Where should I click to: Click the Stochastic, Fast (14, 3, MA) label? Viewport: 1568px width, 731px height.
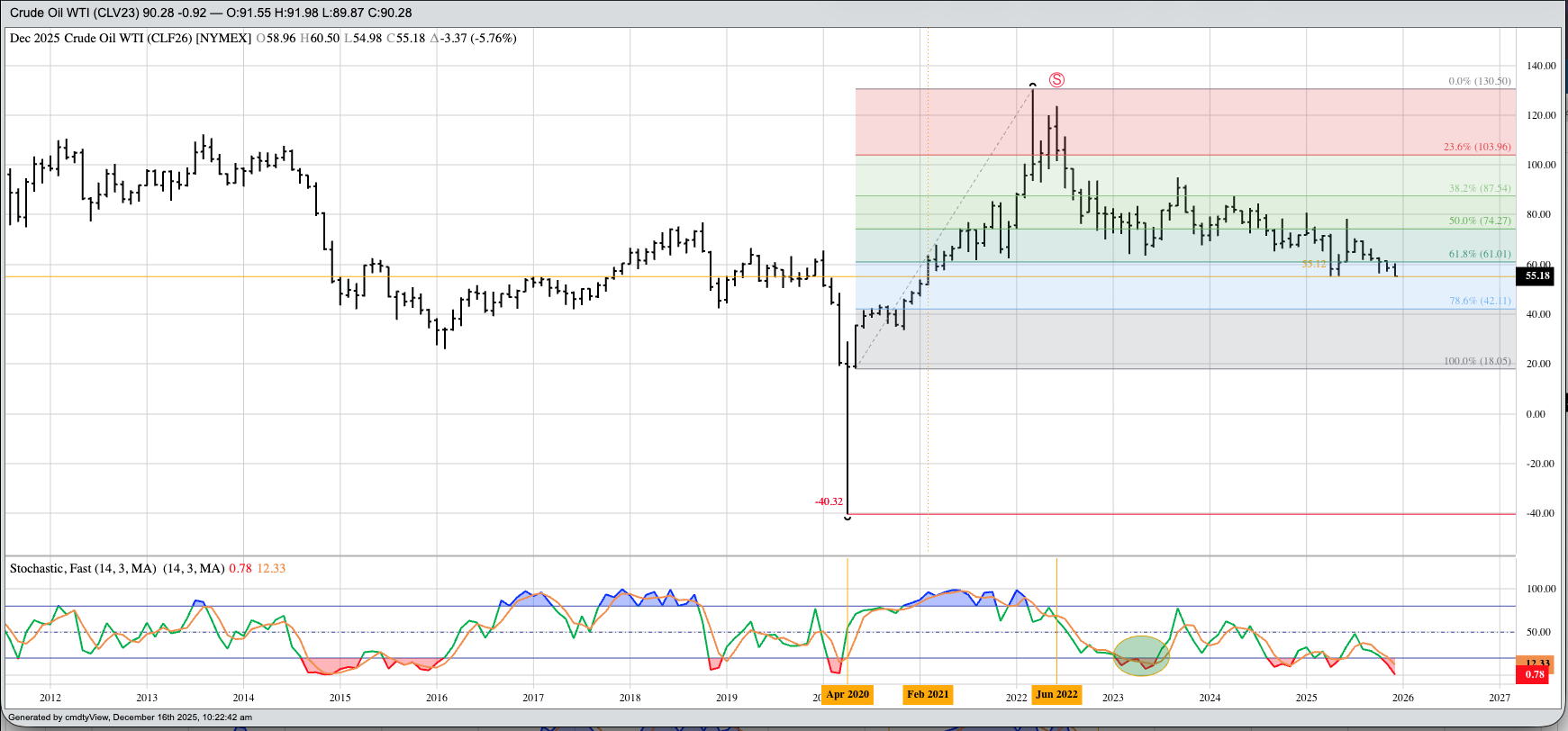pyautogui.click(x=83, y=568)
